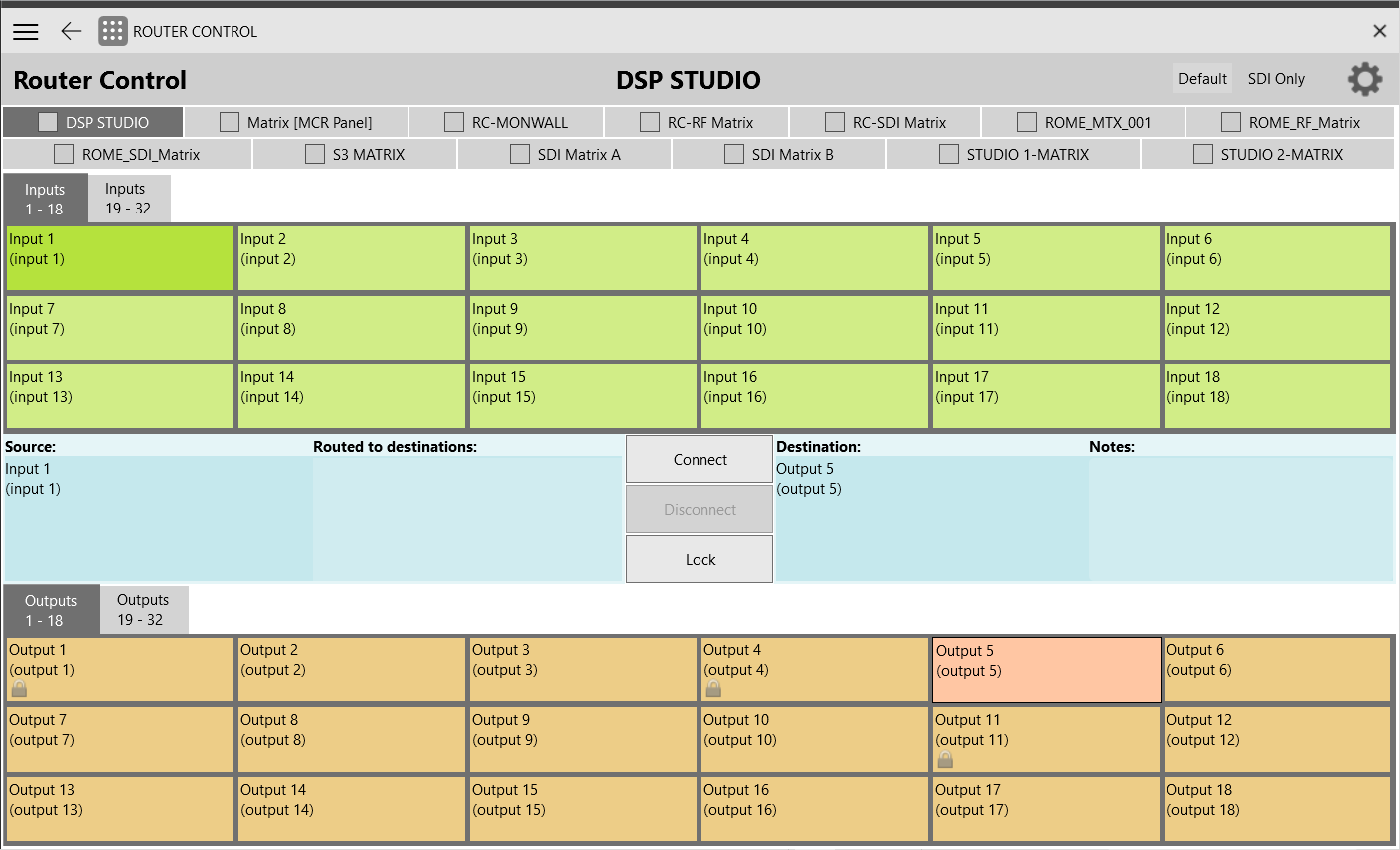The height and width of the screenshot is (850, 1400).
Task: Tick the ROME_MTX_001 checkbox
Action: (1026, 121)
